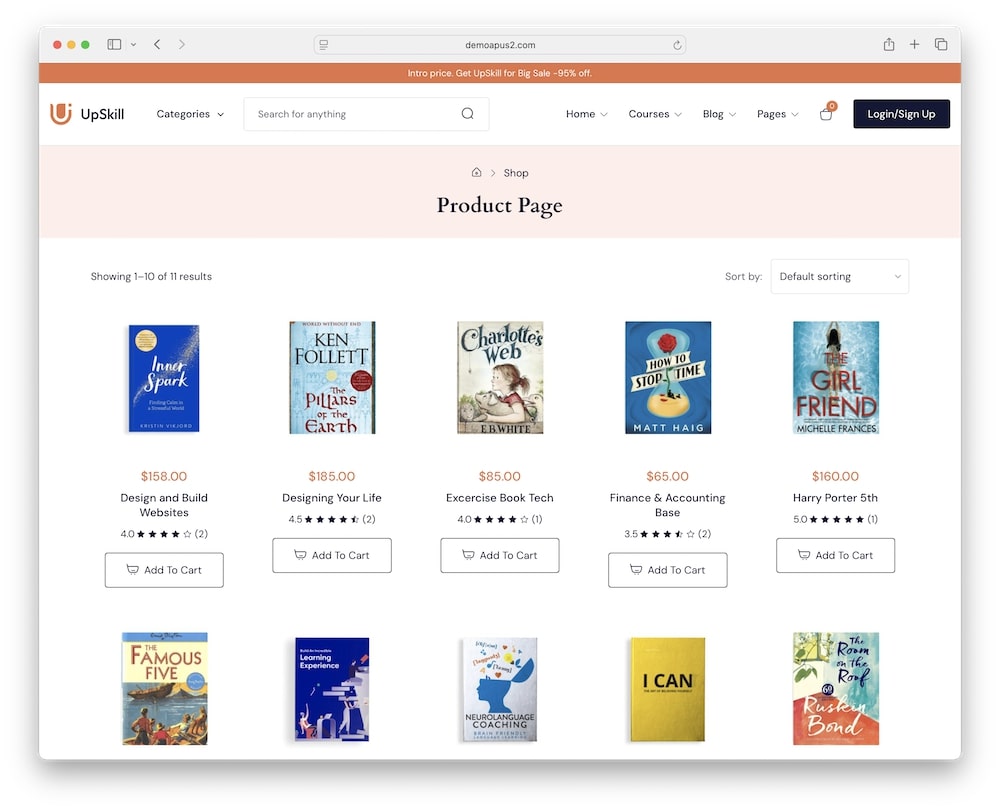Screen dimensions: 1000x811
Task: Add Harry Porter 5th to cart
Action: coord(835,555)
